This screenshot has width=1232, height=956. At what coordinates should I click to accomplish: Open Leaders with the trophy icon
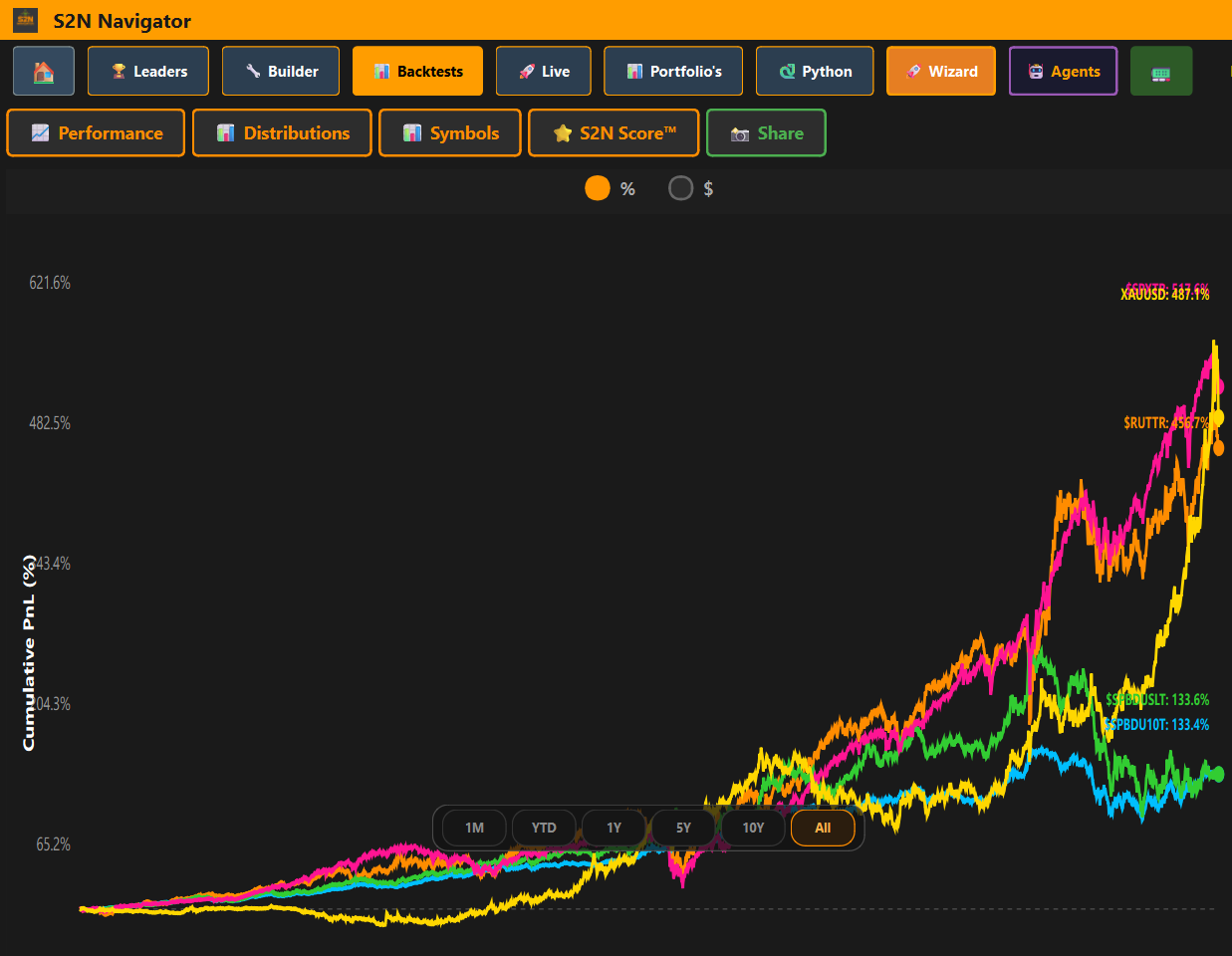[x=148, y=72]
